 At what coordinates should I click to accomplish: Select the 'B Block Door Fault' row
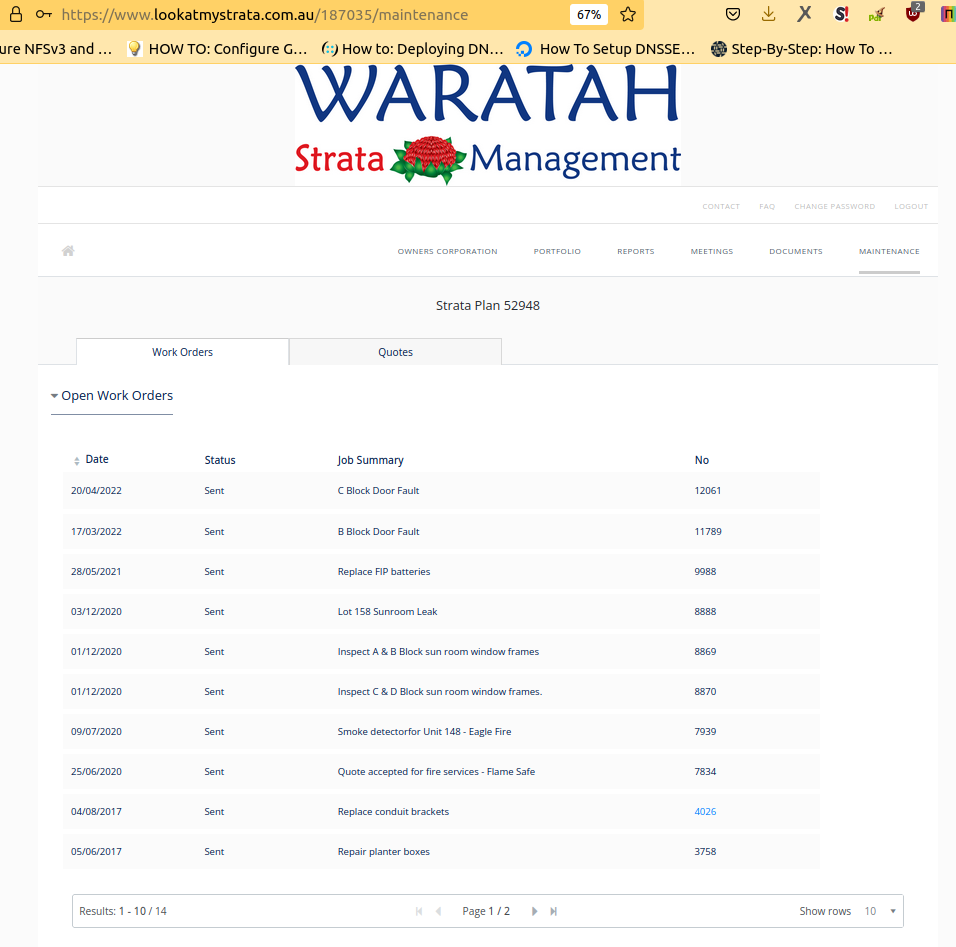pos(441,531)
